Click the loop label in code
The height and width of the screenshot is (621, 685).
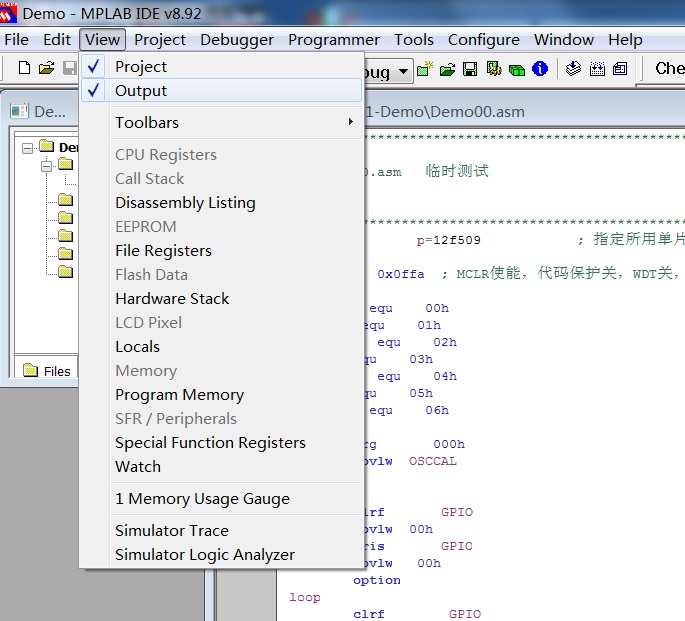304,597
